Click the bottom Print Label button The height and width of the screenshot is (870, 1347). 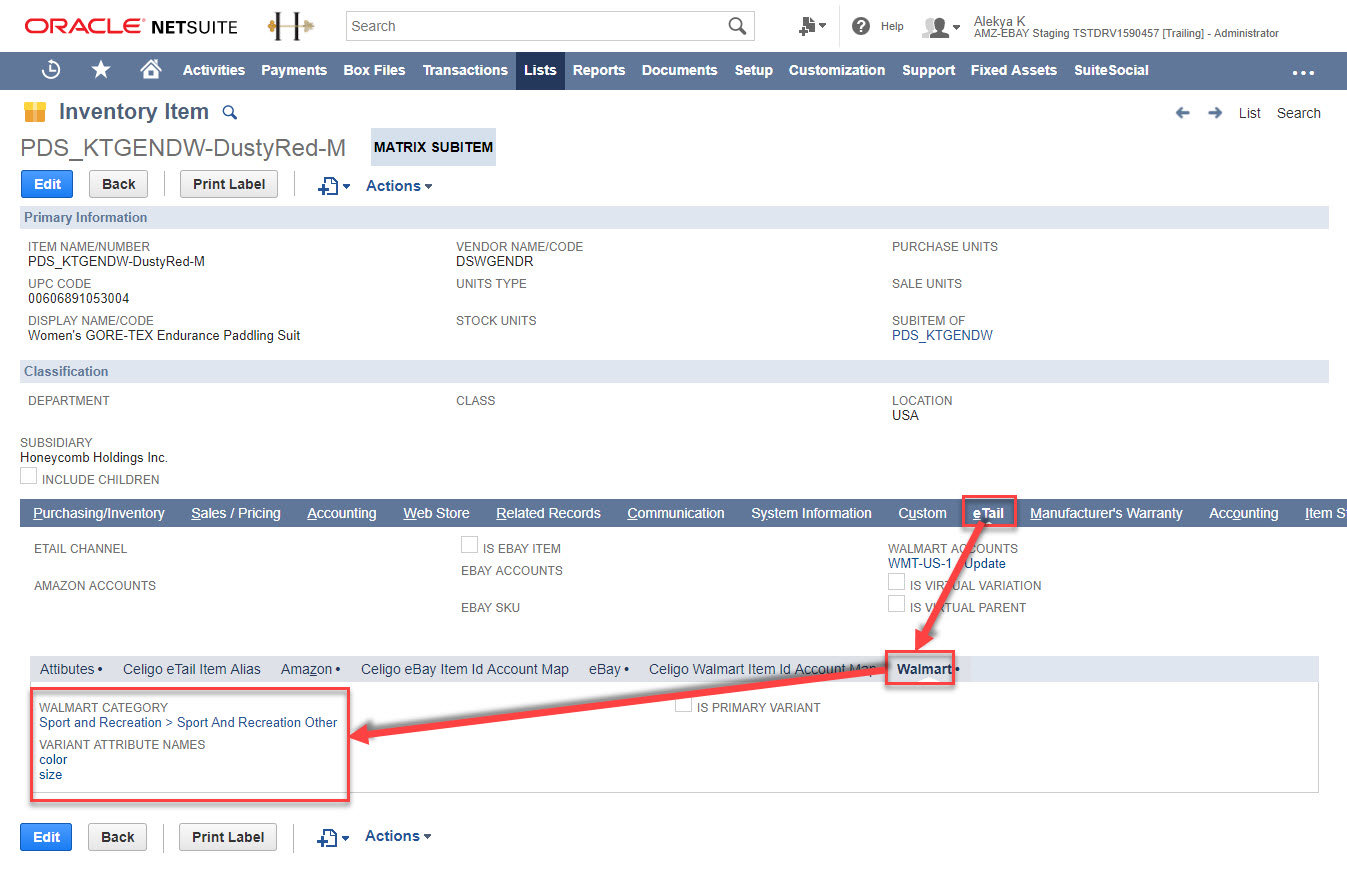click(228, 837)
